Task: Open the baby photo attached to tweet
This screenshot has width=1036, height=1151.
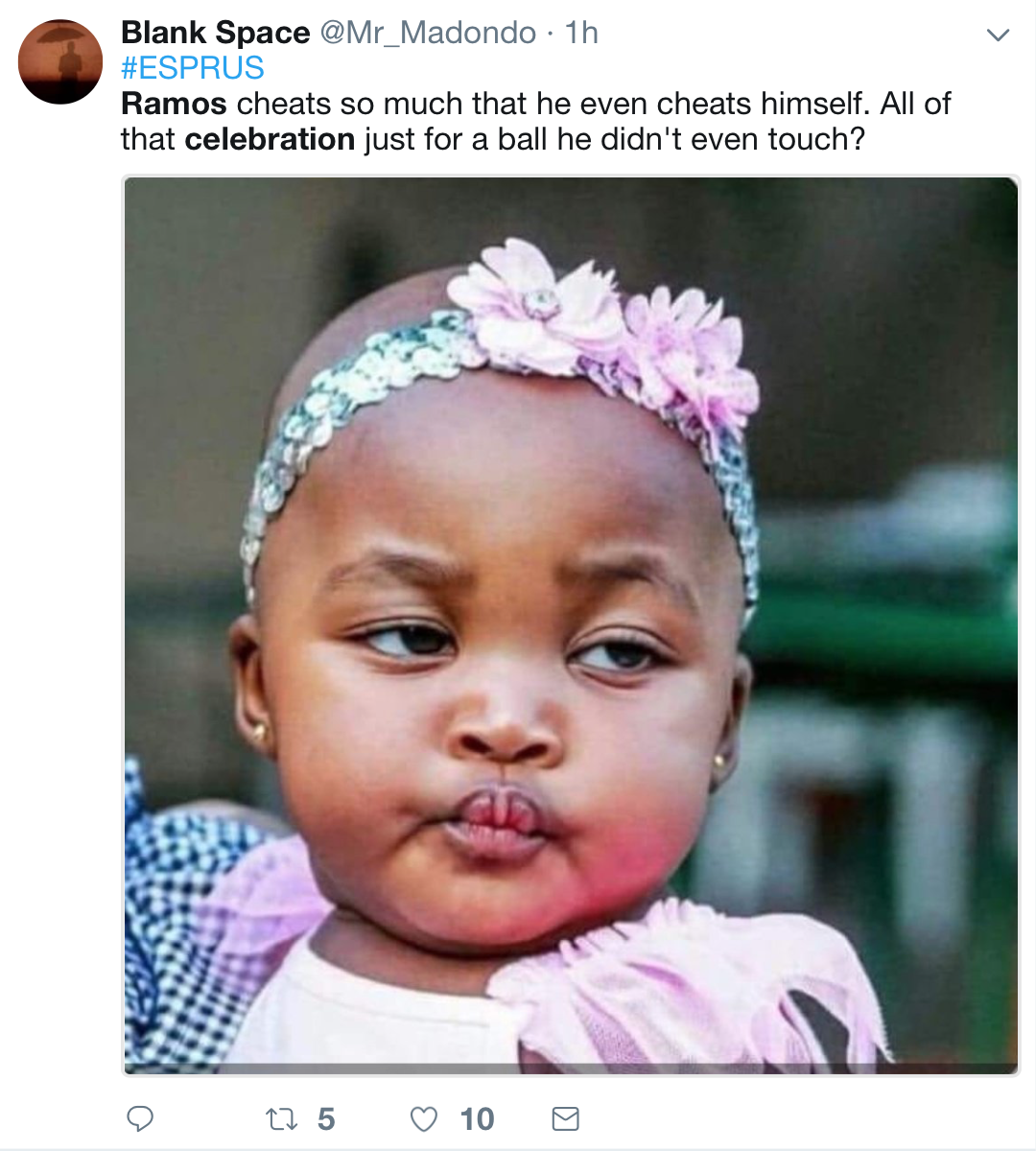Action: tap(571, 625)
